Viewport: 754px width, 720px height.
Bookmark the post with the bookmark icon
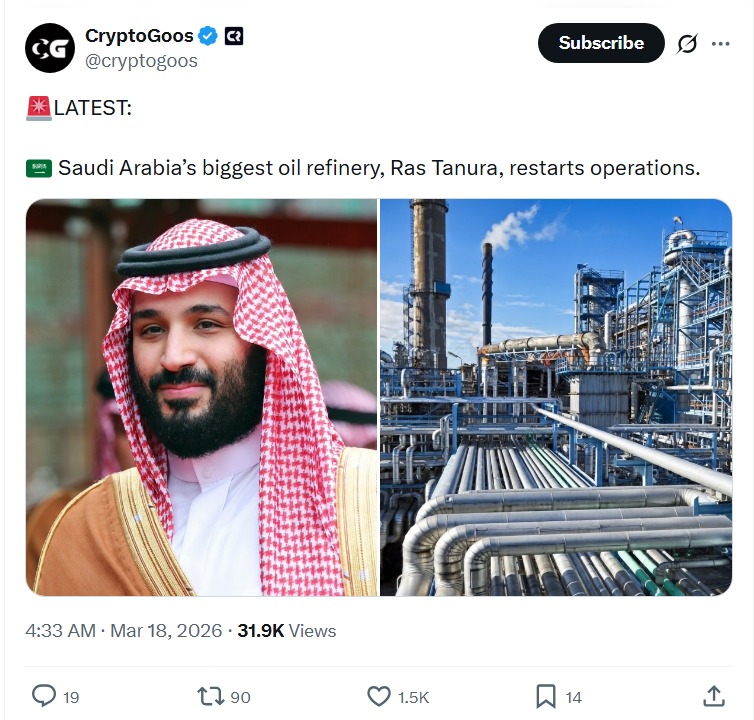pos(546,696)
